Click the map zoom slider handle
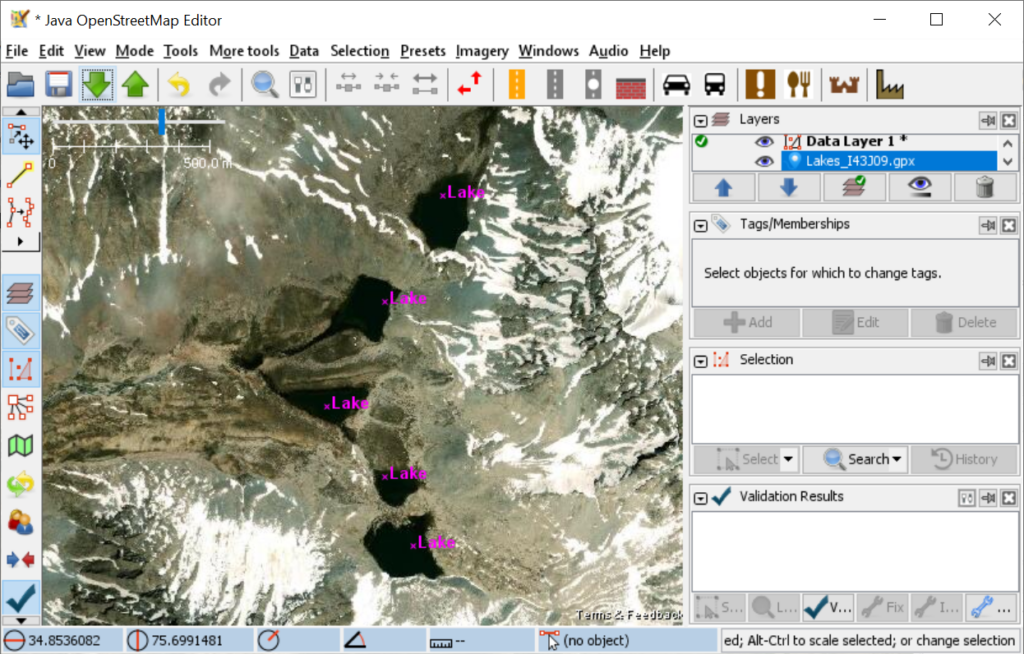The height and width of the screenshot is (654, 1024). click(161, 122)
